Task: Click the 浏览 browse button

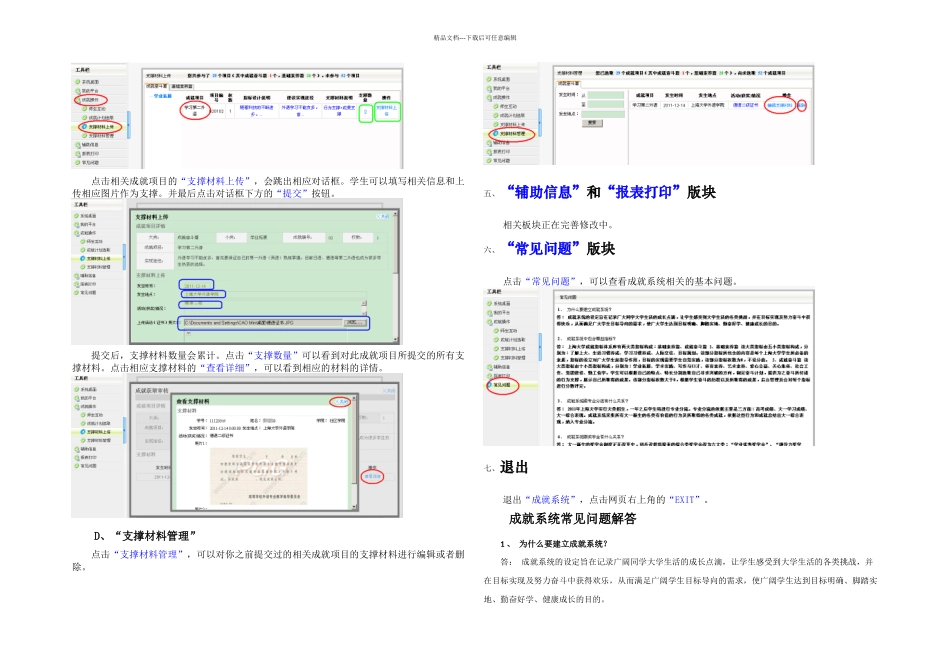Action: pyautogui.click(x=355, y=322)
